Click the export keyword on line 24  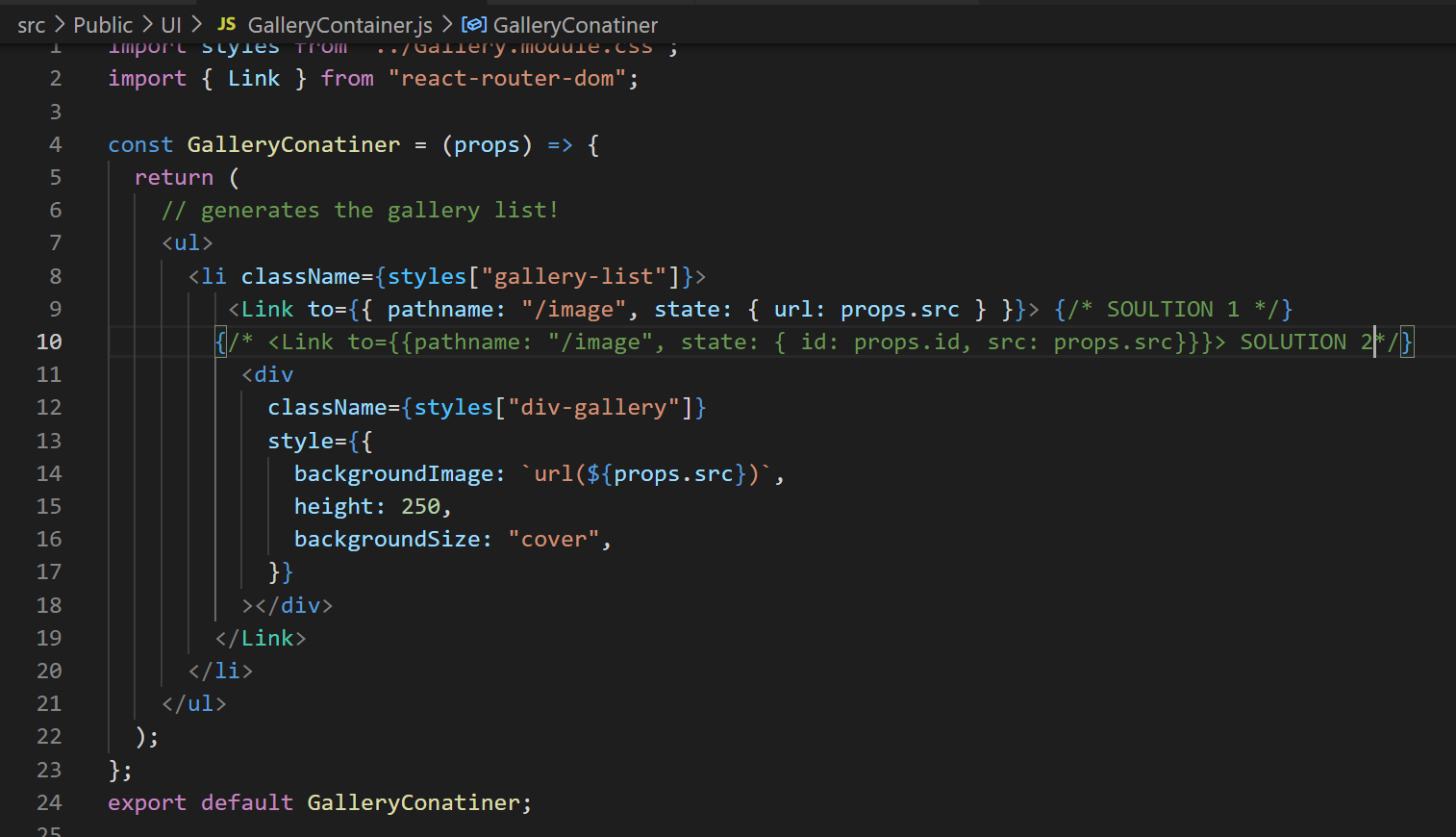146,802
